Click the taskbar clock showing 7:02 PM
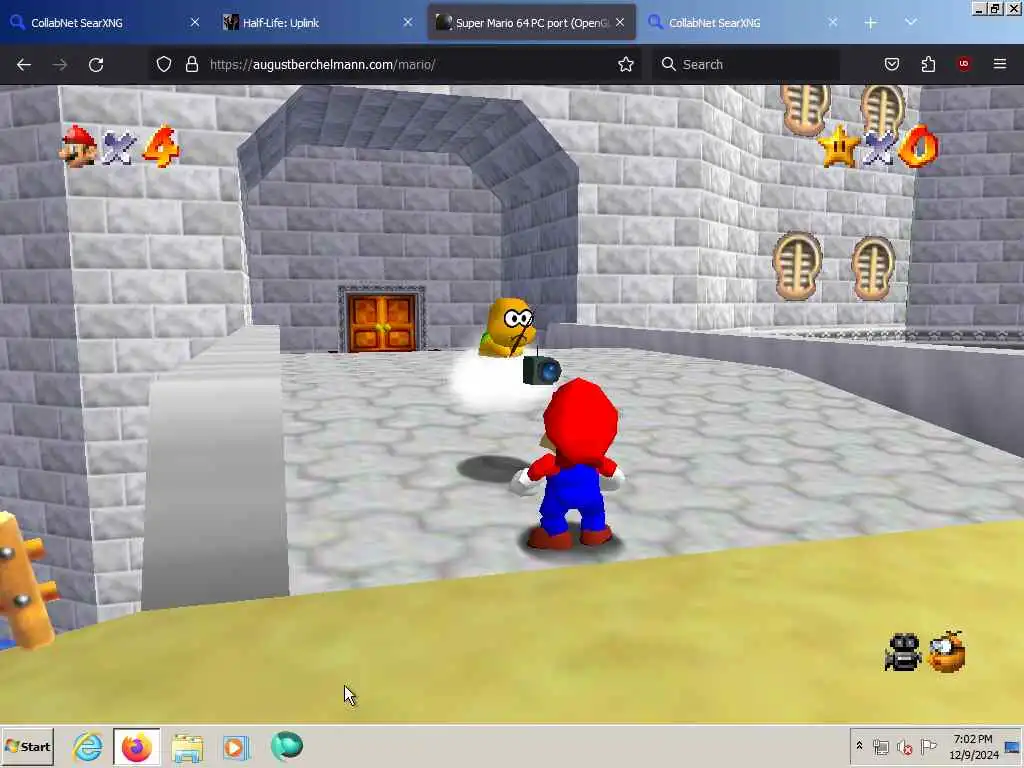 (973, 746)
